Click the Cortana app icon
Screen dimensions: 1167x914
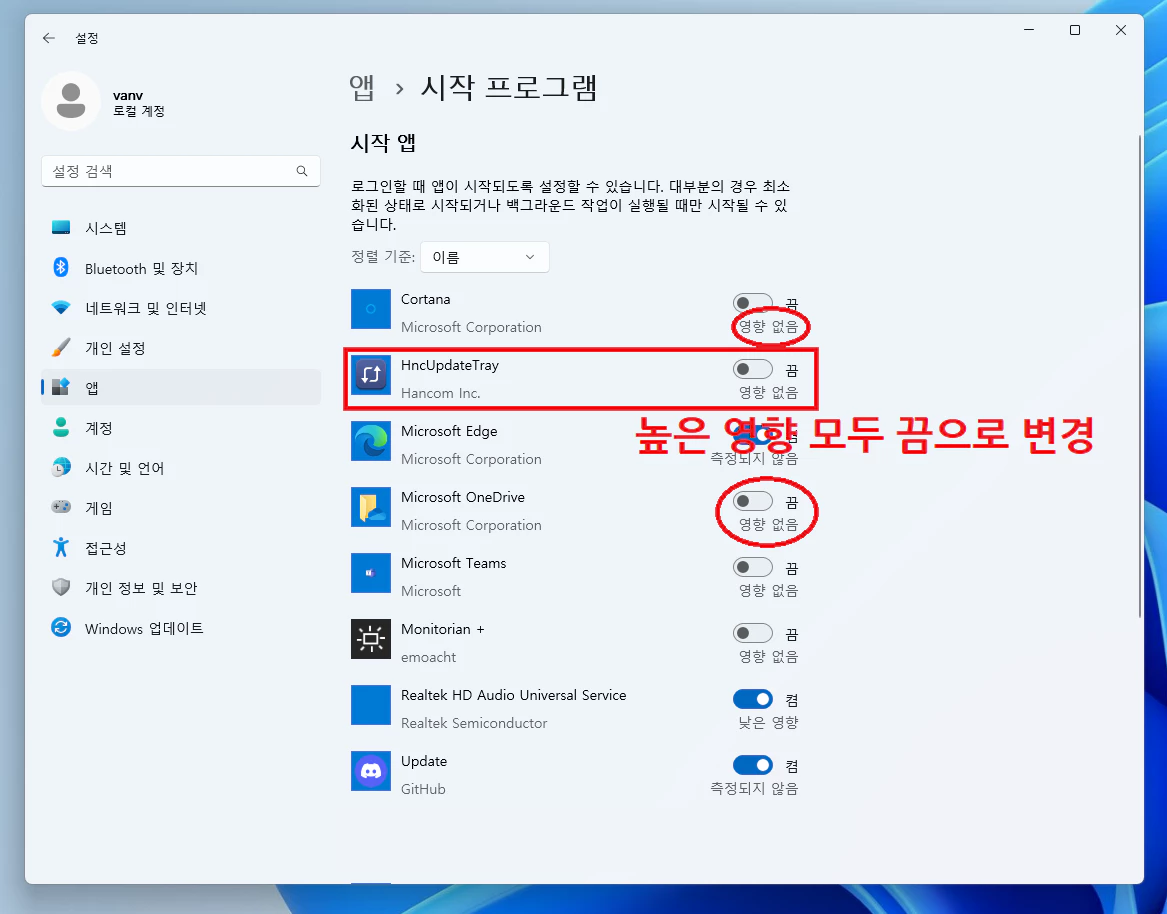click(371, 309)
